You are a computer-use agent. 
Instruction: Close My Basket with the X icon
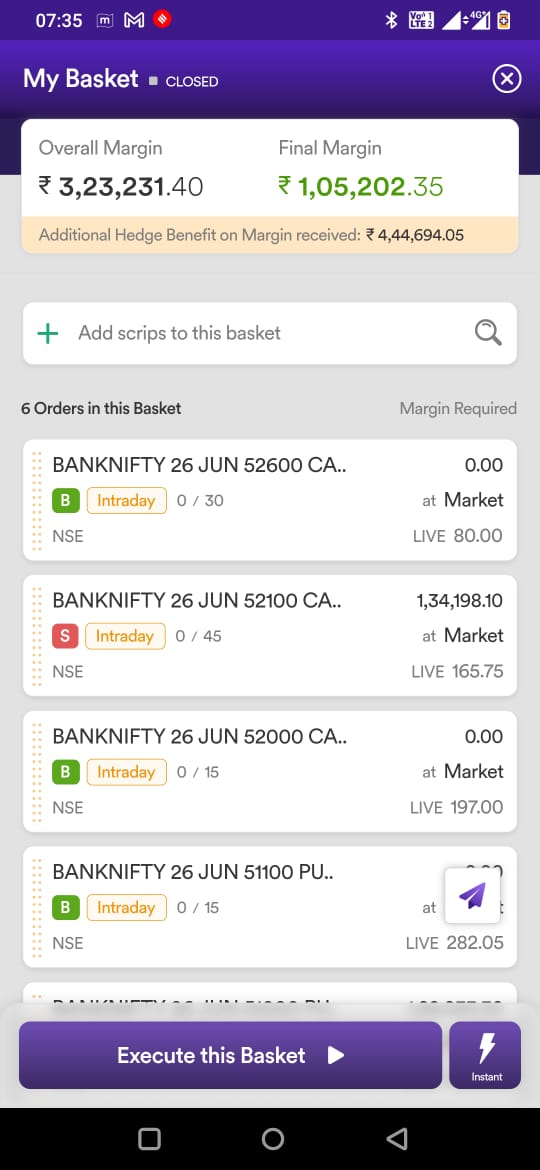[x=506, y=78]
